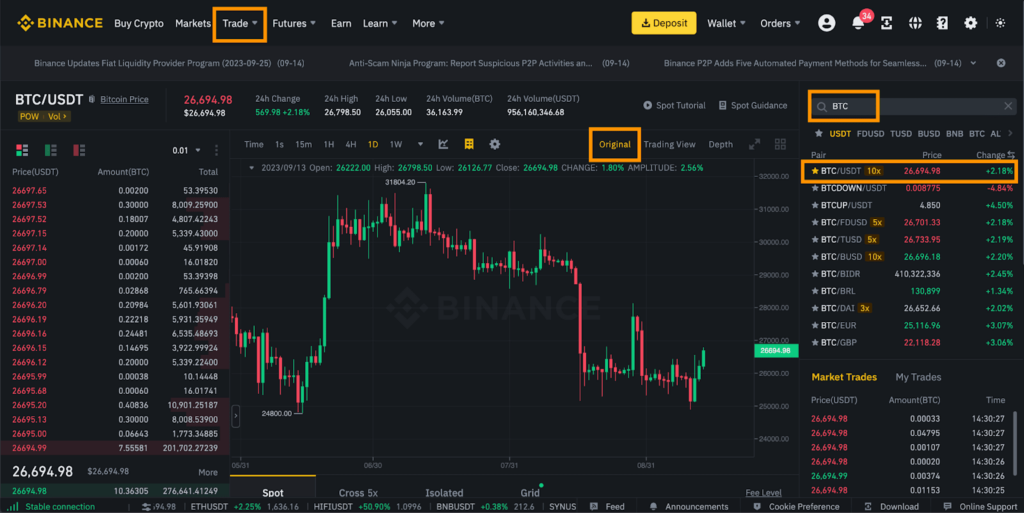This screenshot has width=1024, height=513.
Task: Select the 1s interval
Action: (279, 144)
